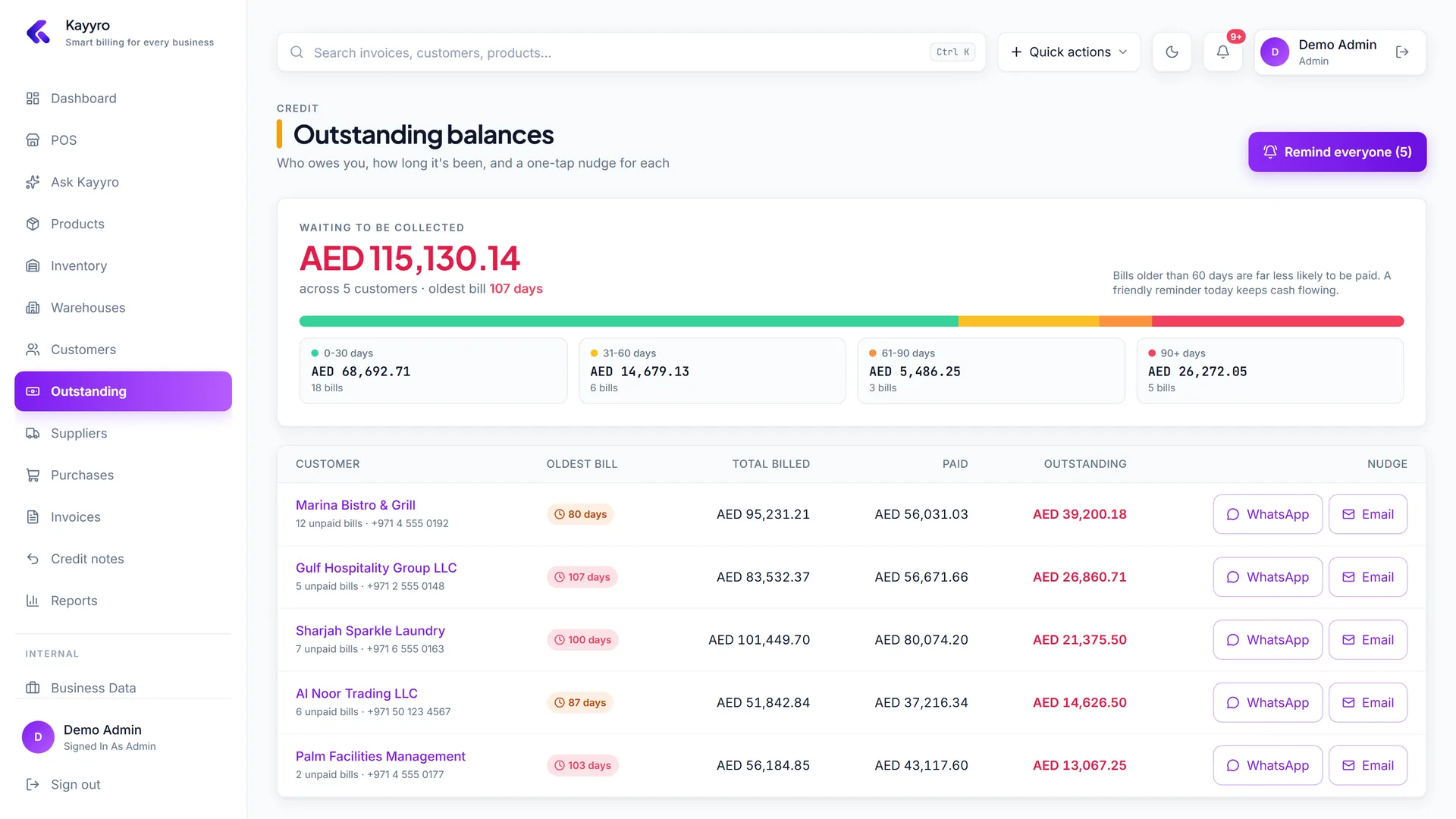Click the Credit notes return-arrow icon
Screen dimensions: 1456x819
click(33, 559)
